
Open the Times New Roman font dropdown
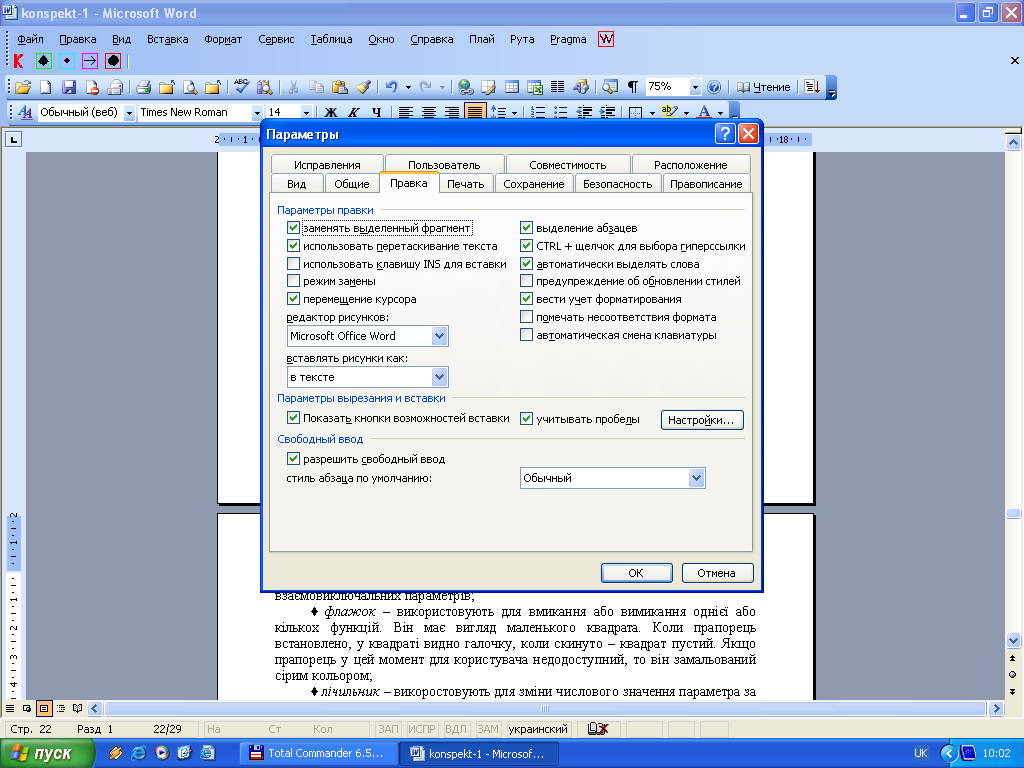coord(257,112)
